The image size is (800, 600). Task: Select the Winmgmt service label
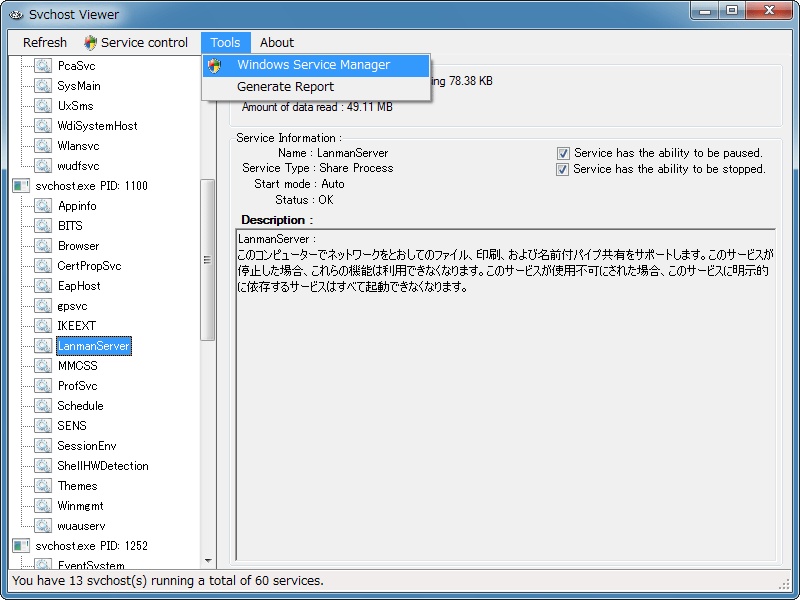(x=80, y=506)
